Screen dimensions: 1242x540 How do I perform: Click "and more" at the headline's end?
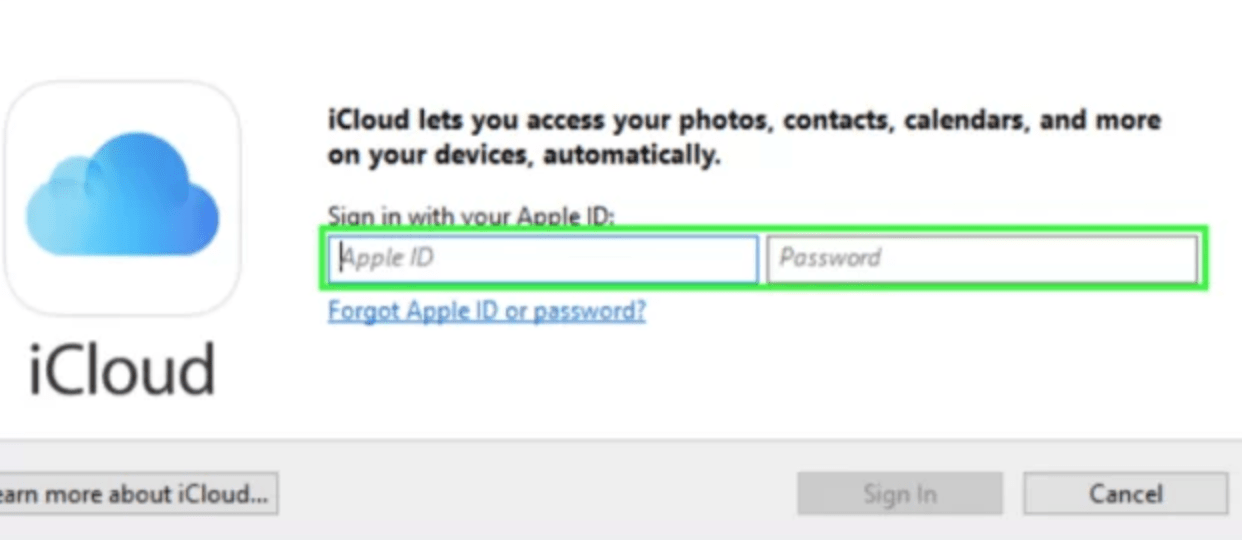pos(1100,121)
